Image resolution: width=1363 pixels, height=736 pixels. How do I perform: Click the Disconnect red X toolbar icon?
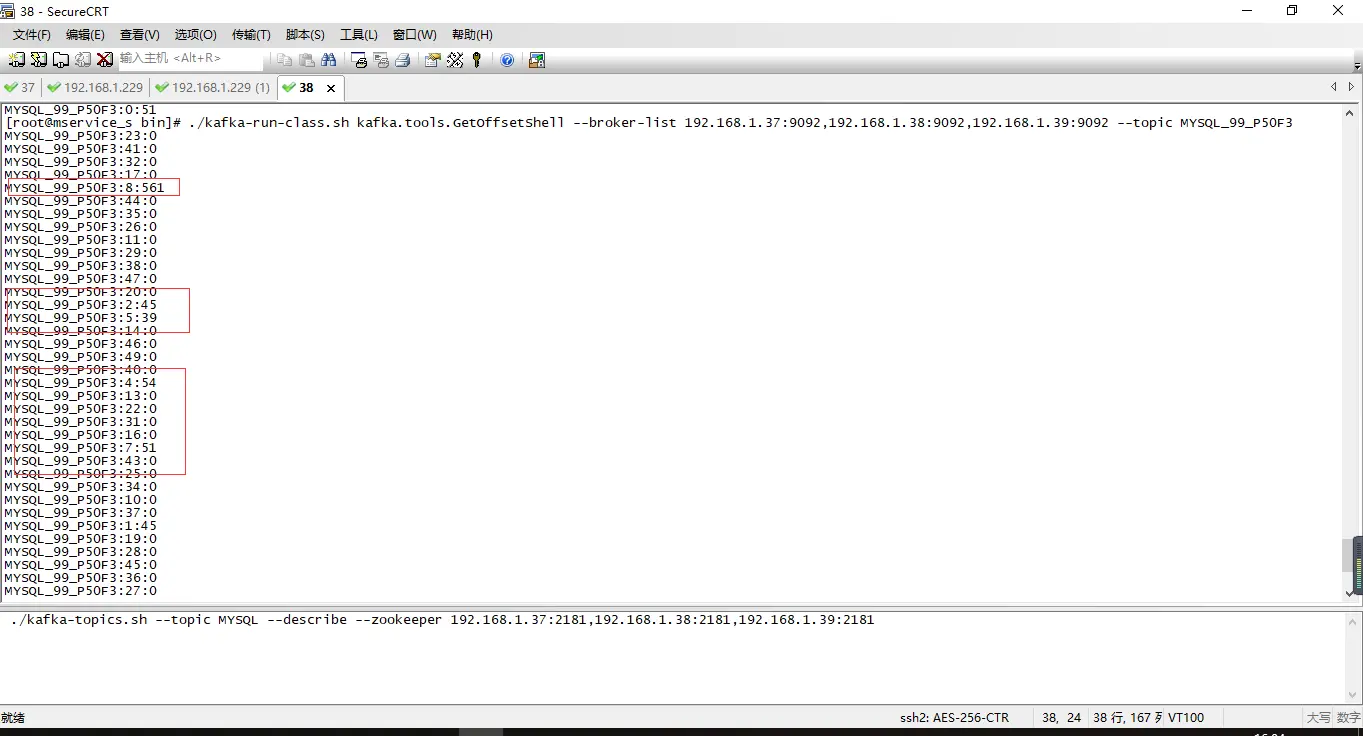(104, 60)
